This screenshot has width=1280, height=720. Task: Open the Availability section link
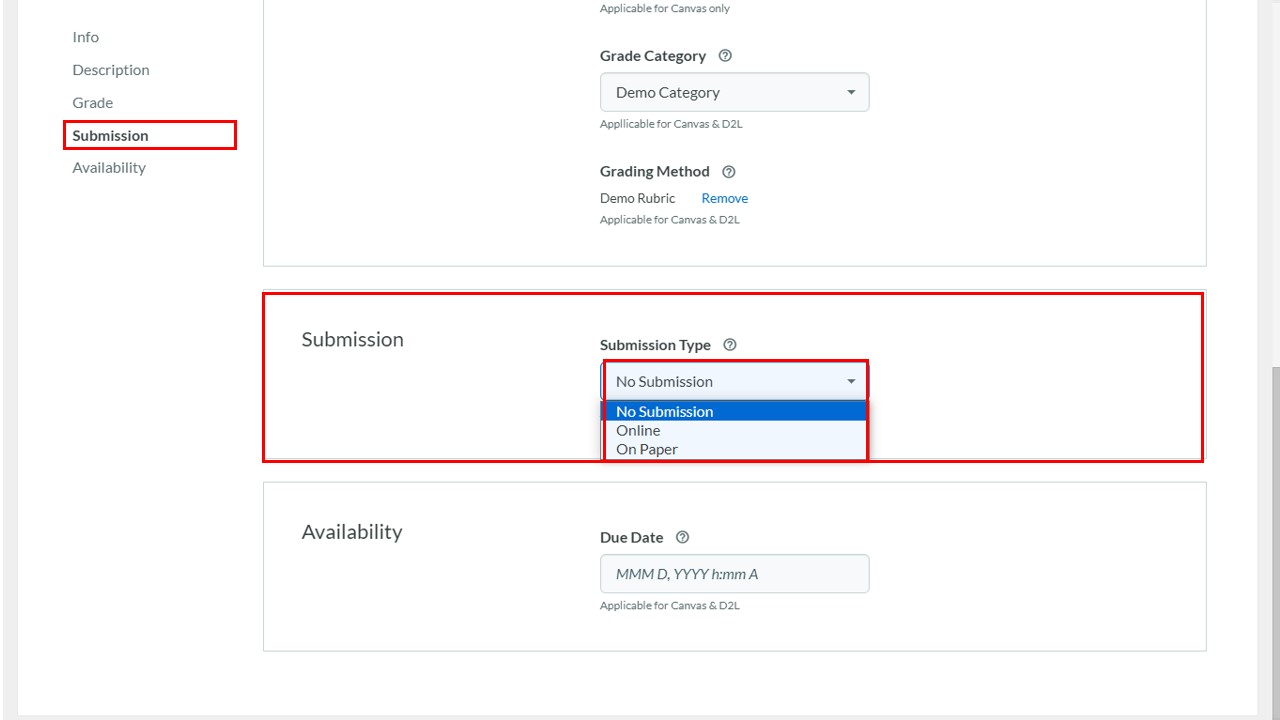[109, 168]
